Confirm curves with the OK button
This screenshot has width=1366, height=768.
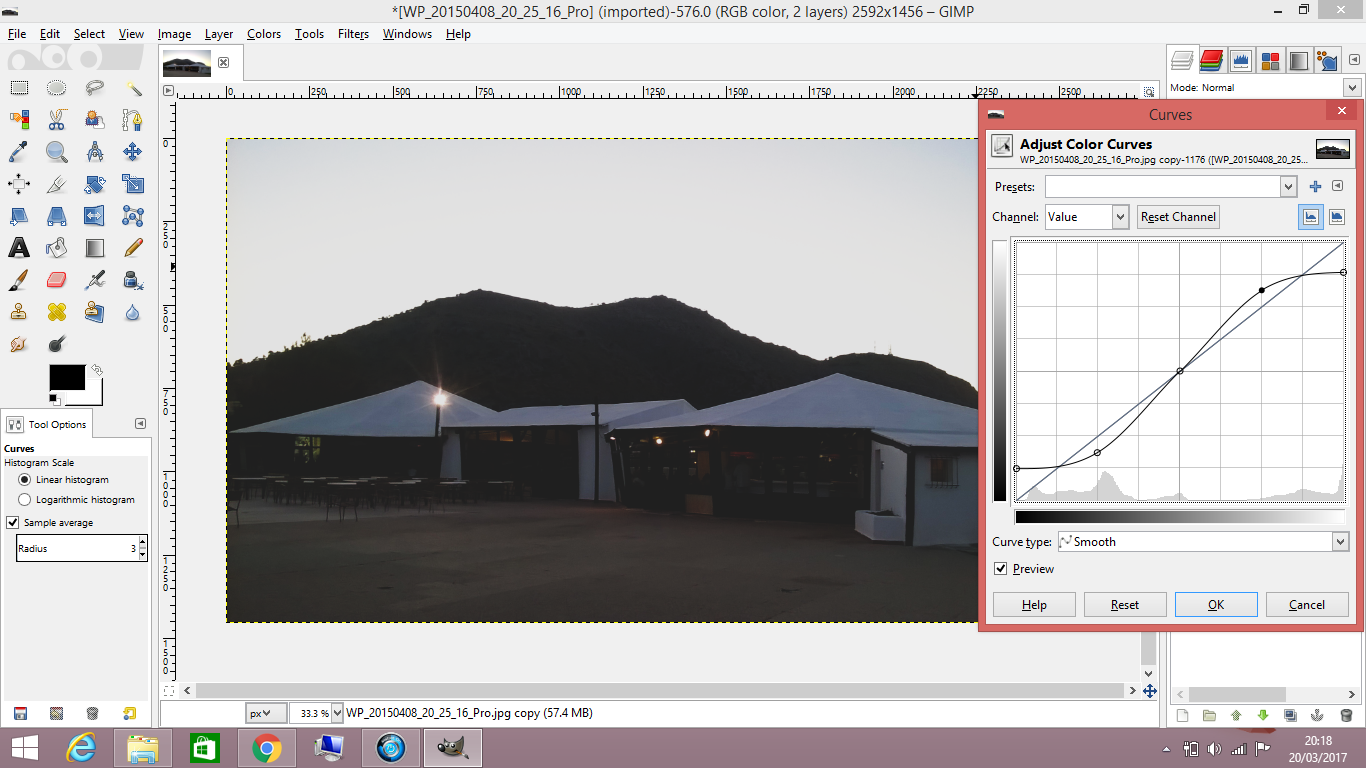pyautogui.click(x=1216, y=604)
